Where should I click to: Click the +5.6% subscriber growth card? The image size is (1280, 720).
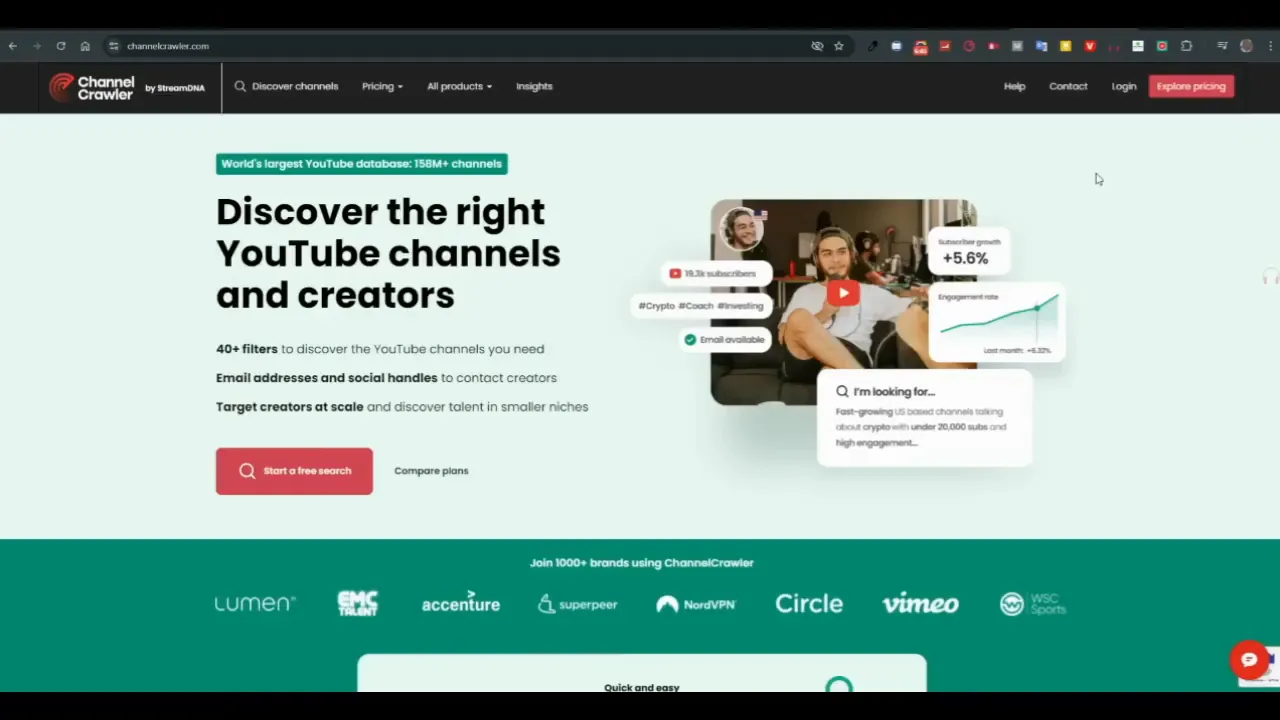pos(967,251)
